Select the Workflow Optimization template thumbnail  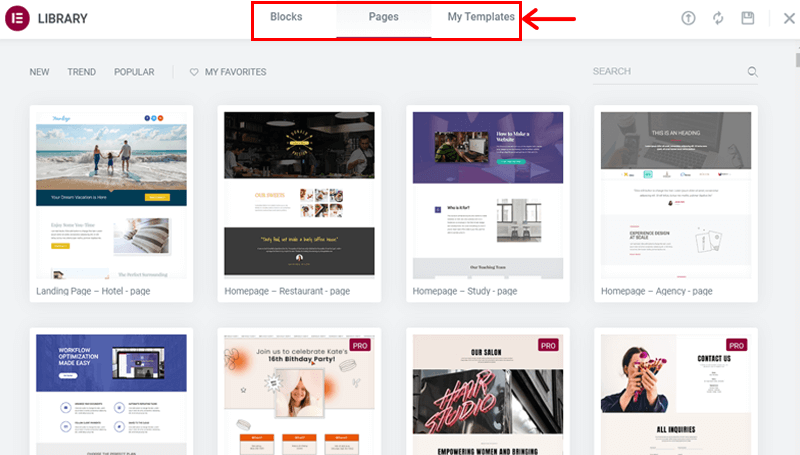111,394
